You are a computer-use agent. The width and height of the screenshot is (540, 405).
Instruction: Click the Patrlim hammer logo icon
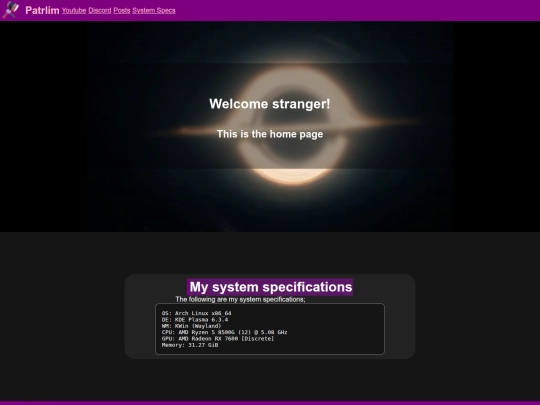click(x=11, y=10)
